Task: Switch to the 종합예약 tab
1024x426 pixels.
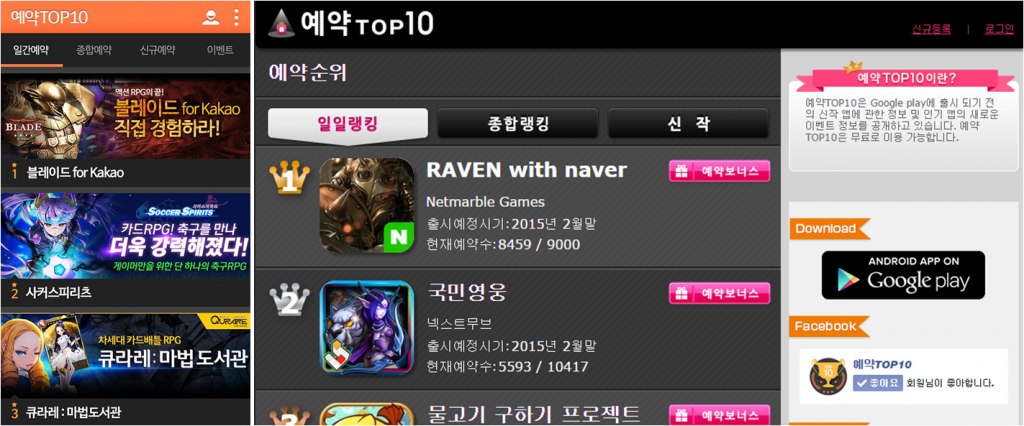Action: click(x=94, y=50)
